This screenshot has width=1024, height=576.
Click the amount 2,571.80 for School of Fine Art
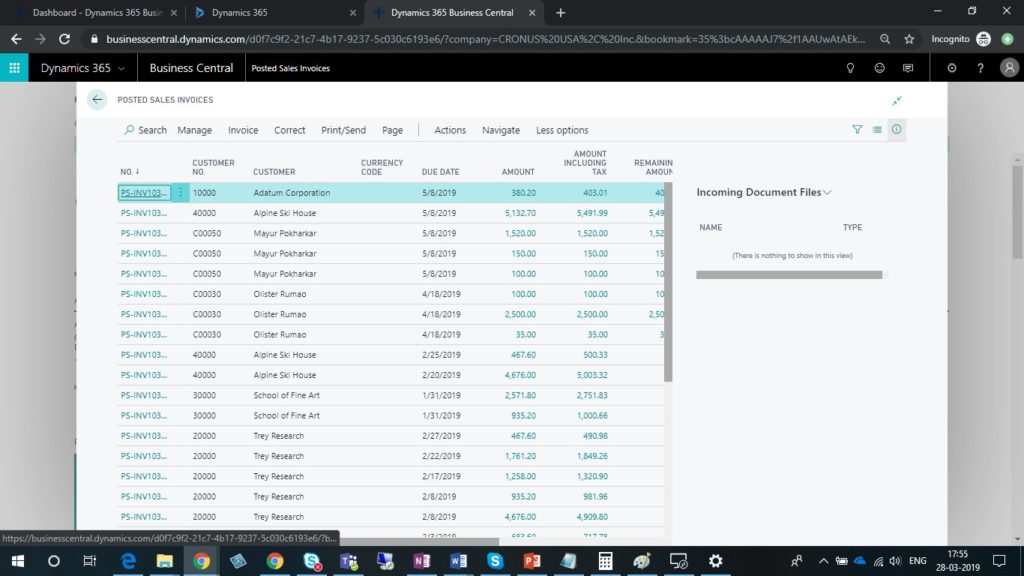click(x=520, y=395)
